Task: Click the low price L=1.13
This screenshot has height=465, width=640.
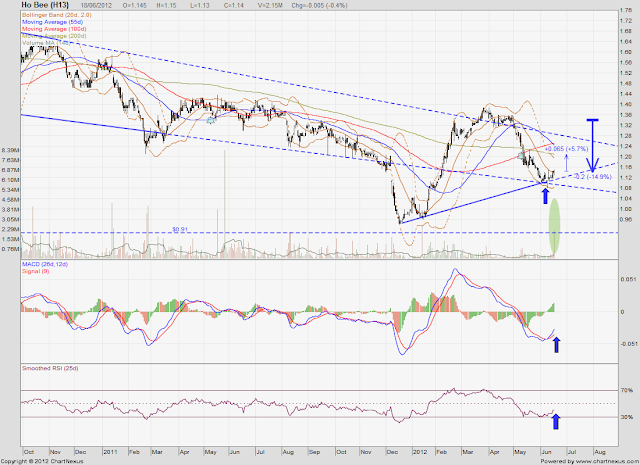Action: coord(200,5)
